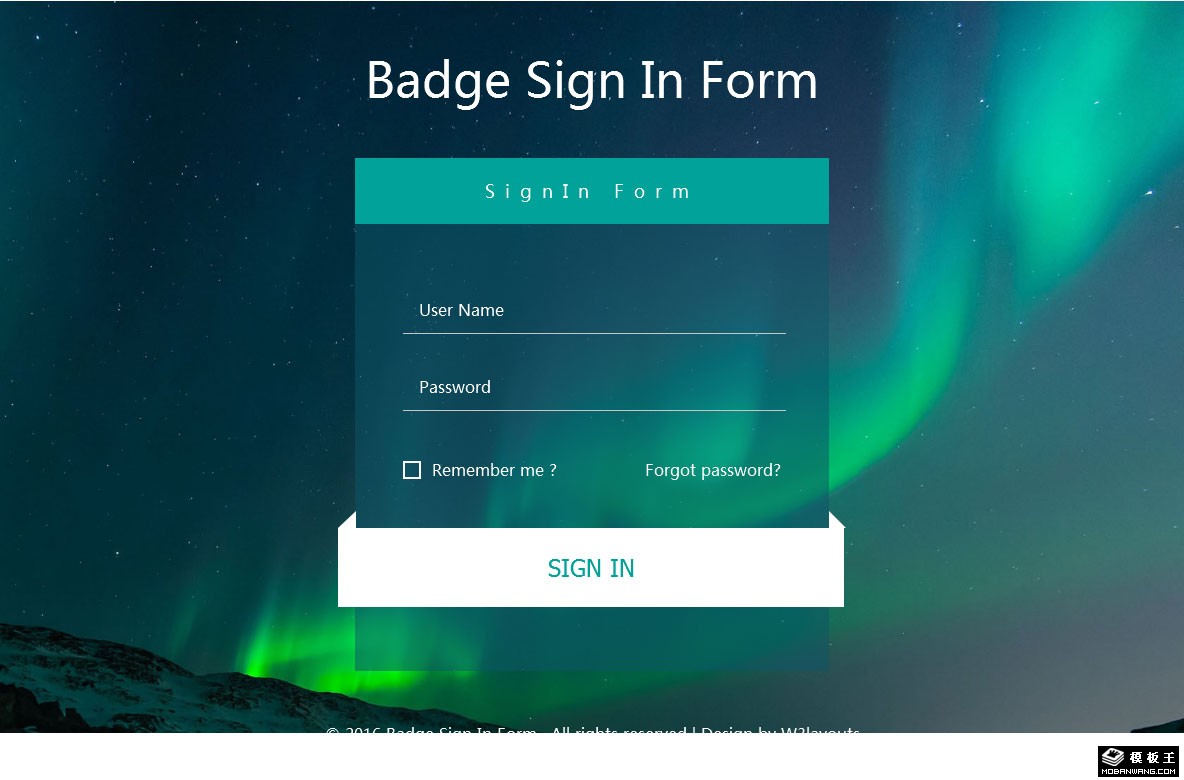Click the MOBANWANG.COM watermark text

tap(1138, 771)
